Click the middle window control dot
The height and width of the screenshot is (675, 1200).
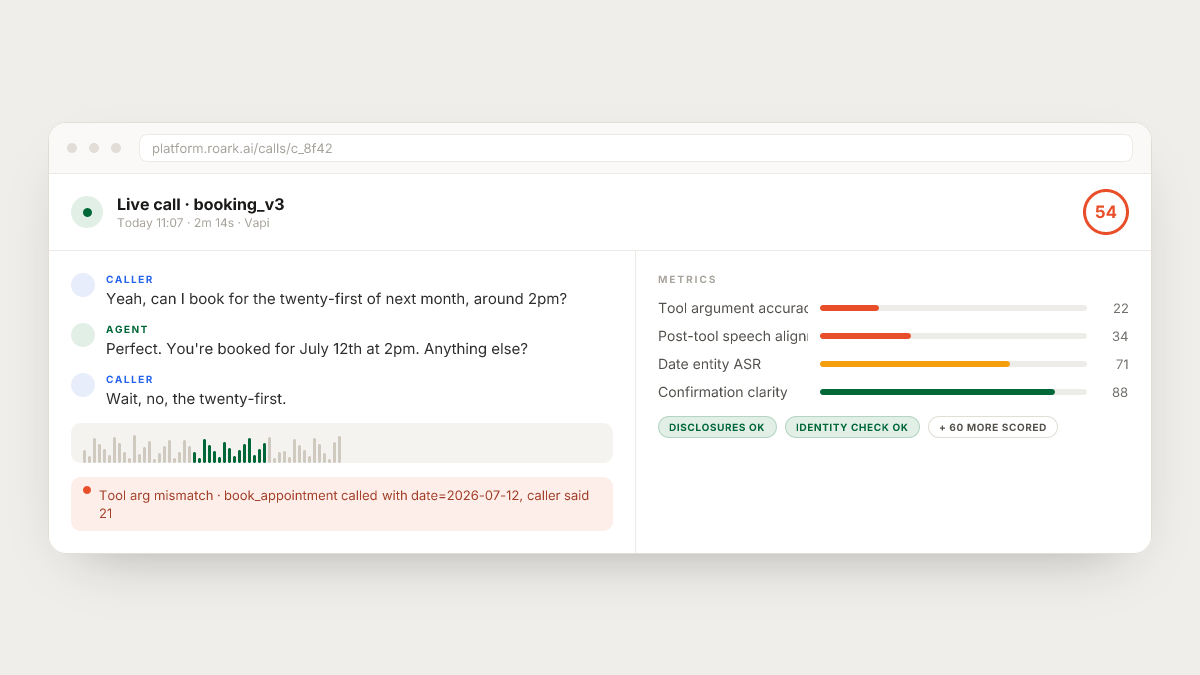click(x=94, y=148)
